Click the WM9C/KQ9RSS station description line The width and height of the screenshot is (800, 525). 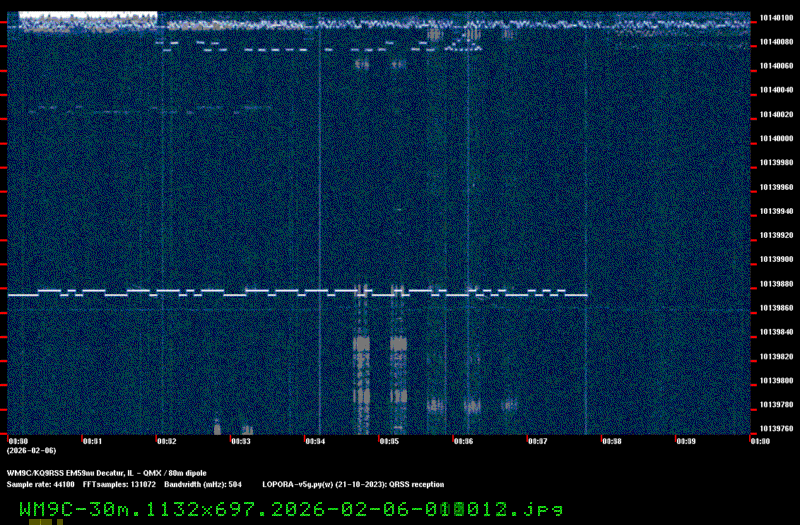tap(107, 473)
